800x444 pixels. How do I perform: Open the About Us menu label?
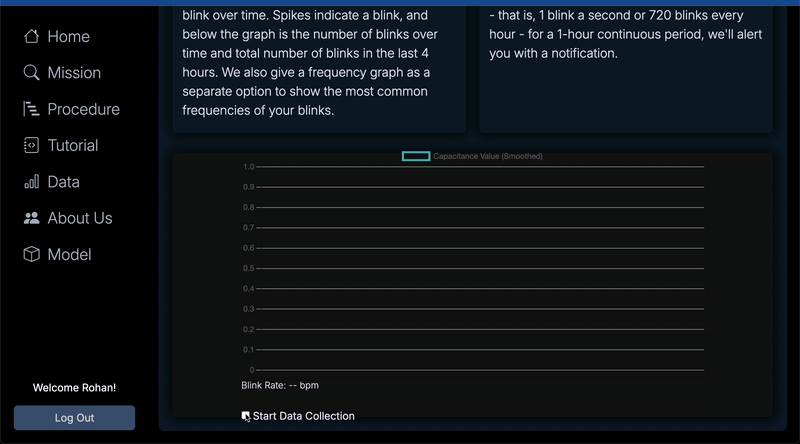coord(80,218)
